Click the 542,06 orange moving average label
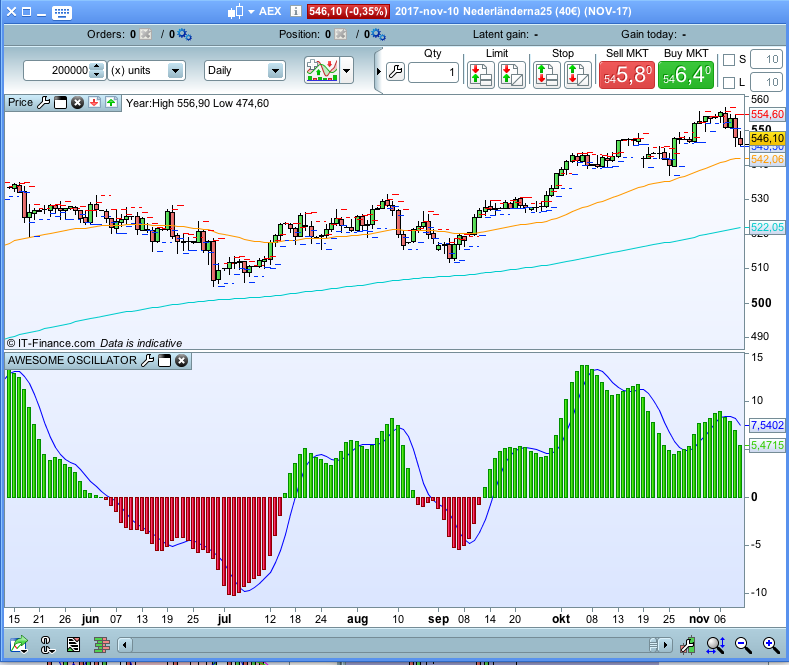The width and height of the screenshot is (789, 665). 767,159
